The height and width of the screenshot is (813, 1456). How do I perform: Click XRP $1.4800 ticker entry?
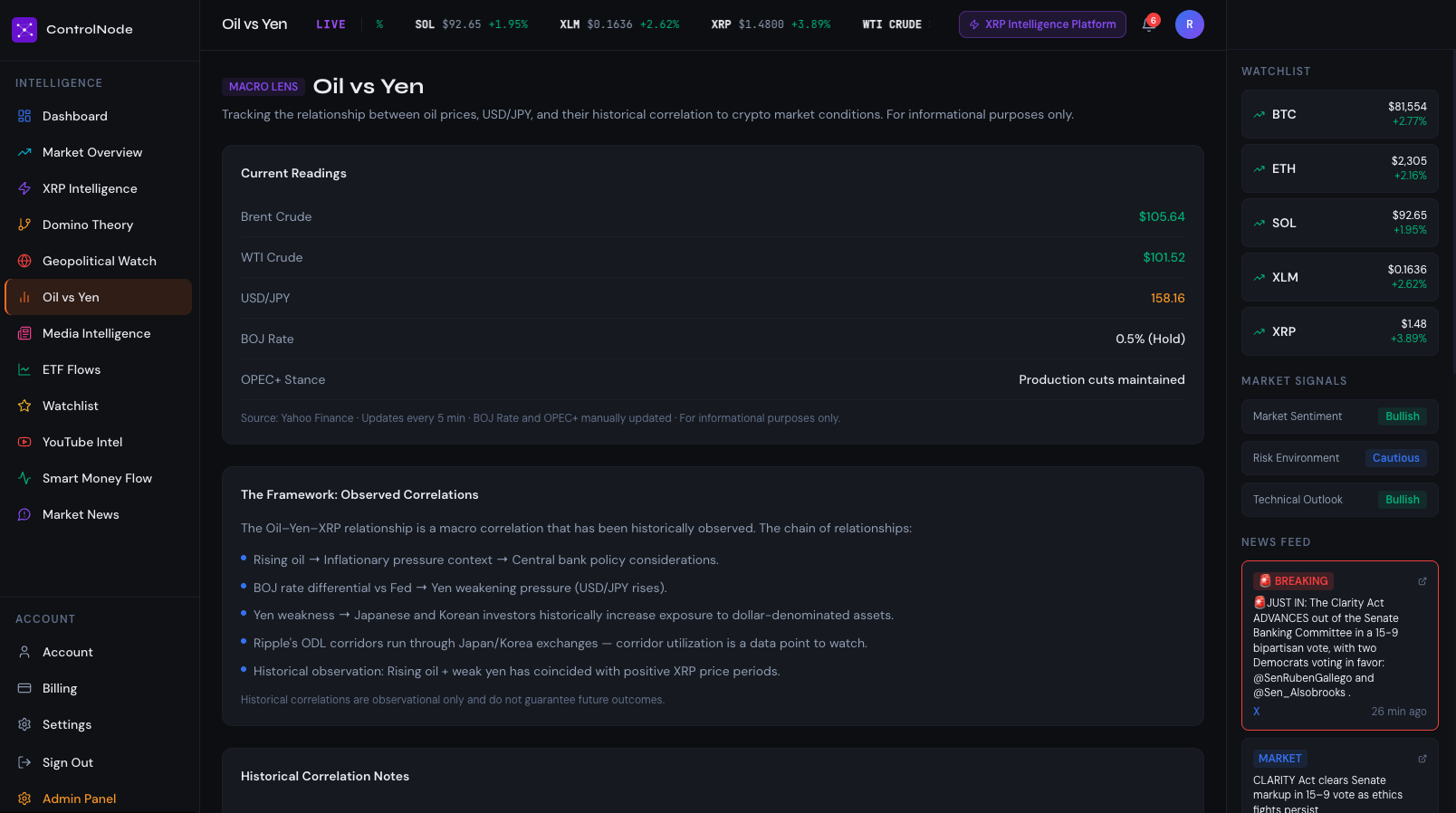click(771, 24)
